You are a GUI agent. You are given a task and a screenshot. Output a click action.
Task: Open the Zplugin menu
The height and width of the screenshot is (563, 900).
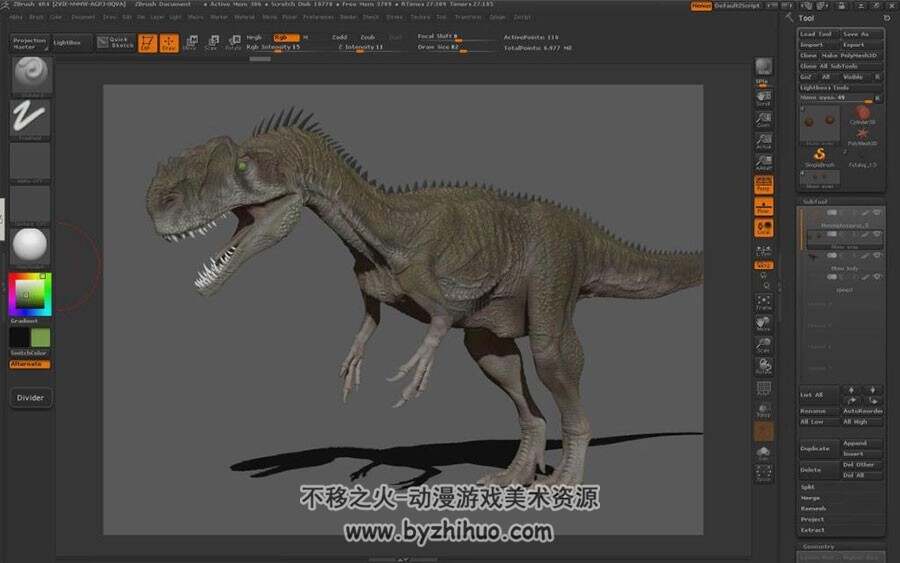click(x=498, y=17)
